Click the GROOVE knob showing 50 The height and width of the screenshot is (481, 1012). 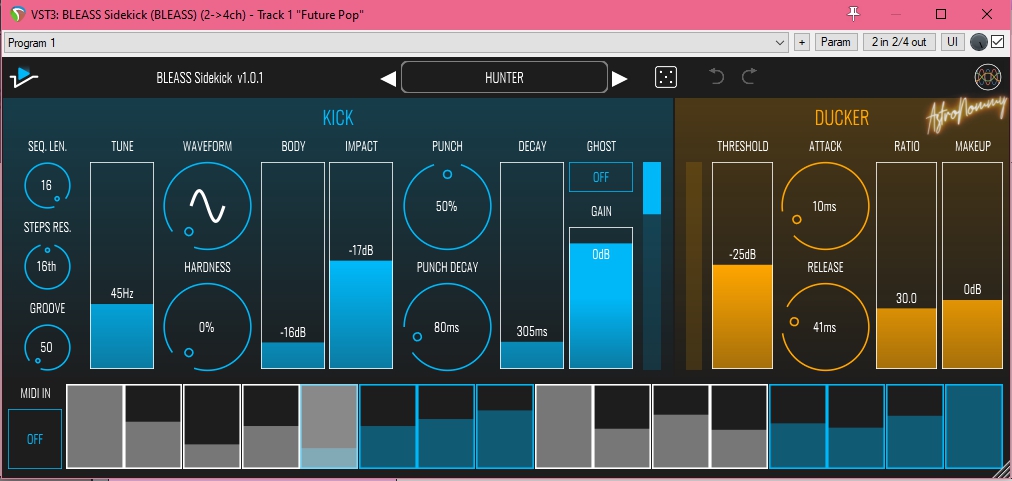(x=46, y=347)
